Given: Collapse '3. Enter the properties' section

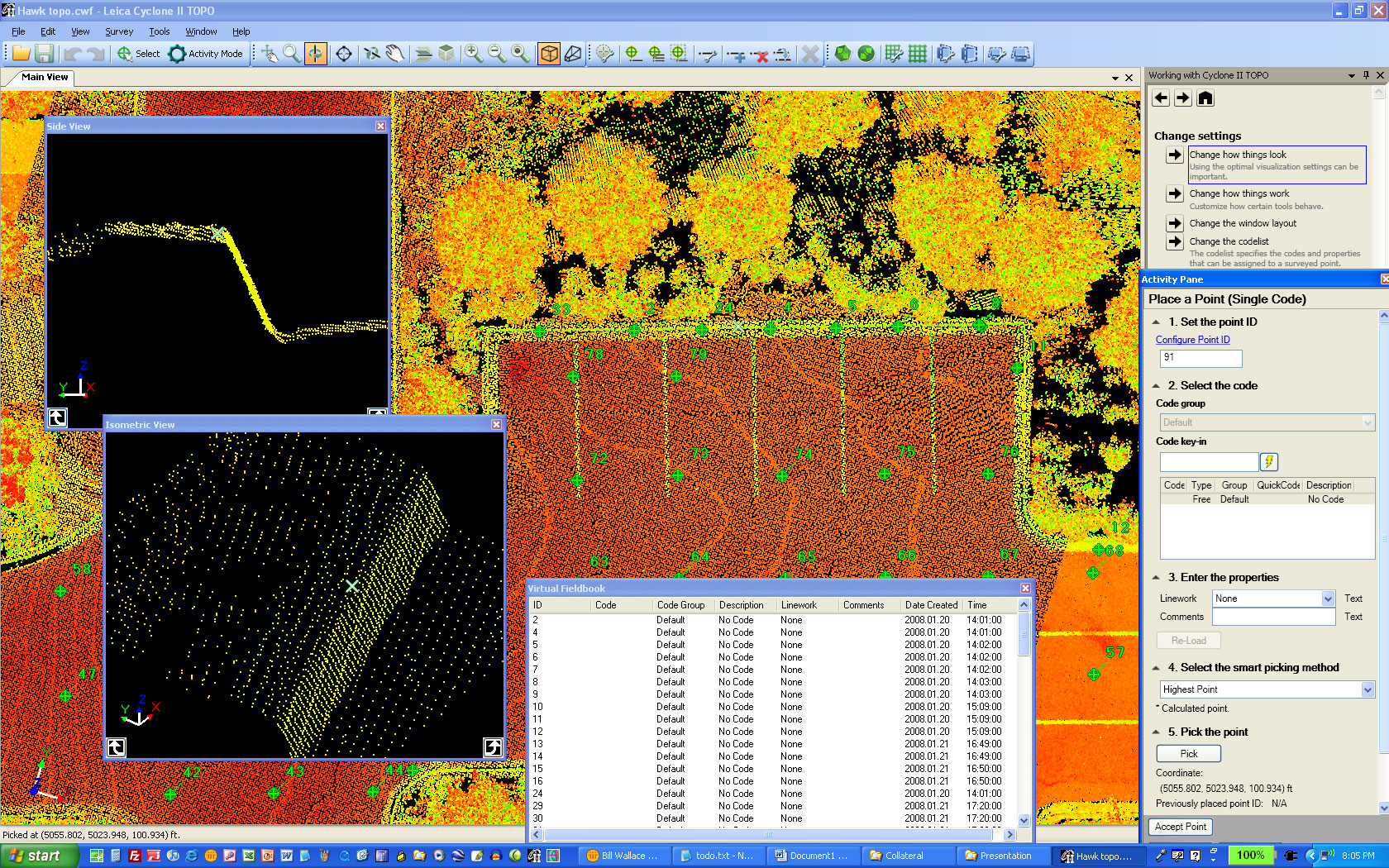Looking at the screenshot, I should [x=1156, y=578].
